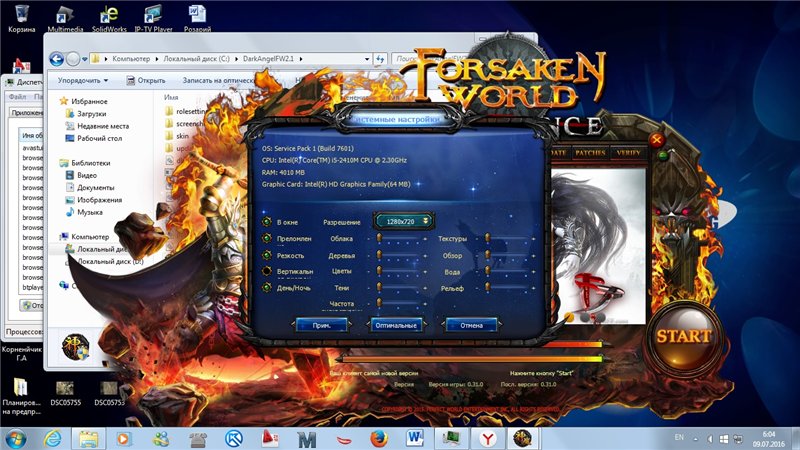Viewport: 800px width, 450px height.
Task: Open the DSC05755 image on the desktop
Action: point(66,393)
